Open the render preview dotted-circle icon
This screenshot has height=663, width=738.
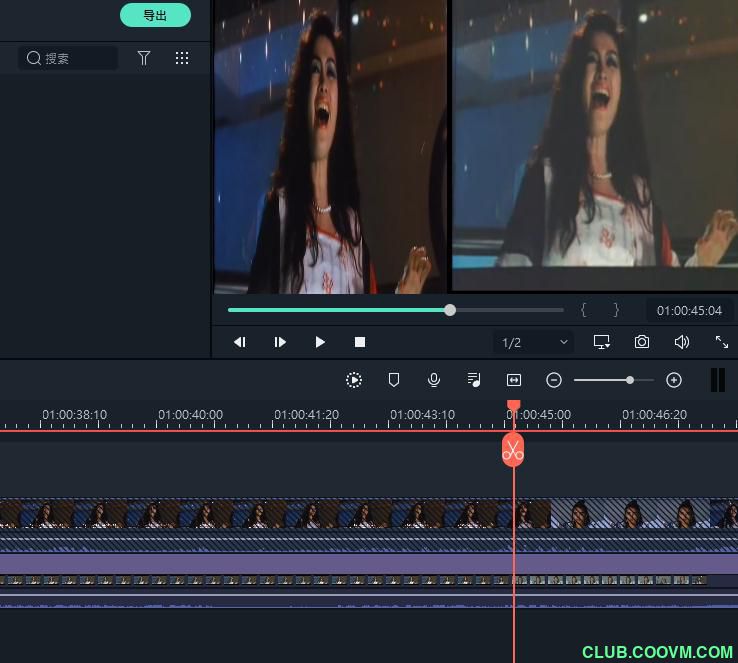coord(354,380)
